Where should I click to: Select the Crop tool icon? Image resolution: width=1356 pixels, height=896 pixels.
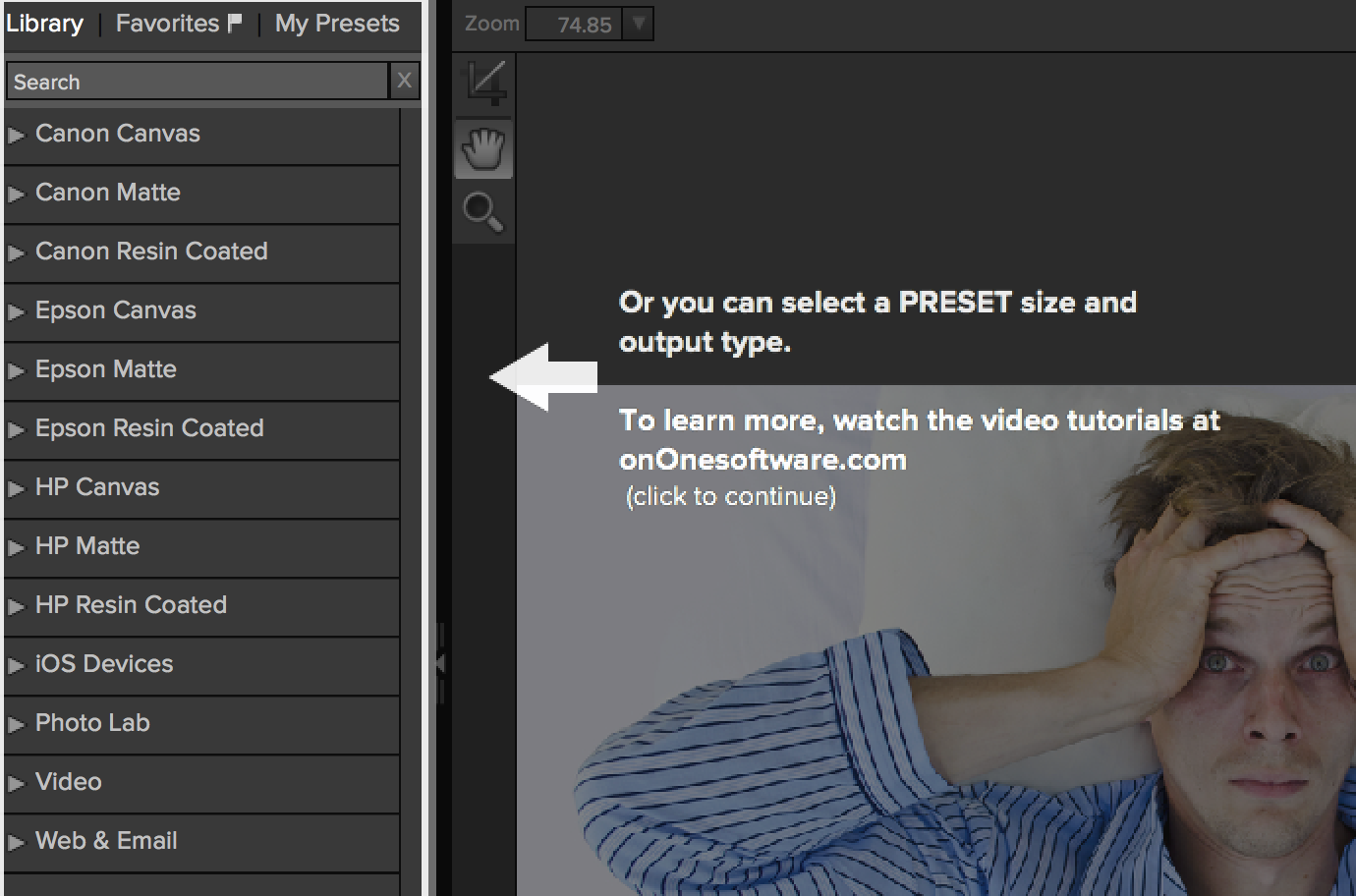485,84
